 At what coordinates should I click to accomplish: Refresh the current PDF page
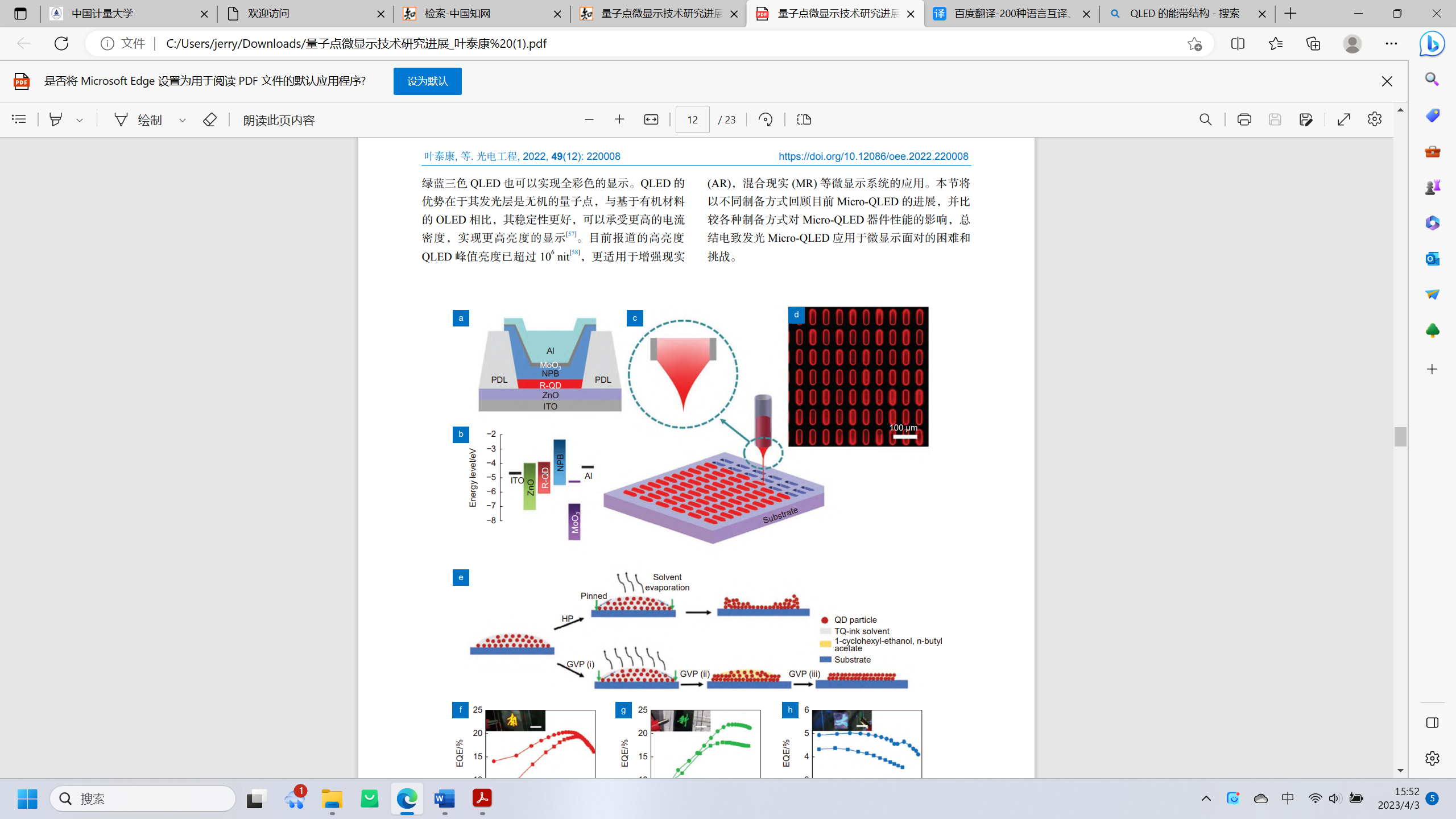[x=61, y=43]
